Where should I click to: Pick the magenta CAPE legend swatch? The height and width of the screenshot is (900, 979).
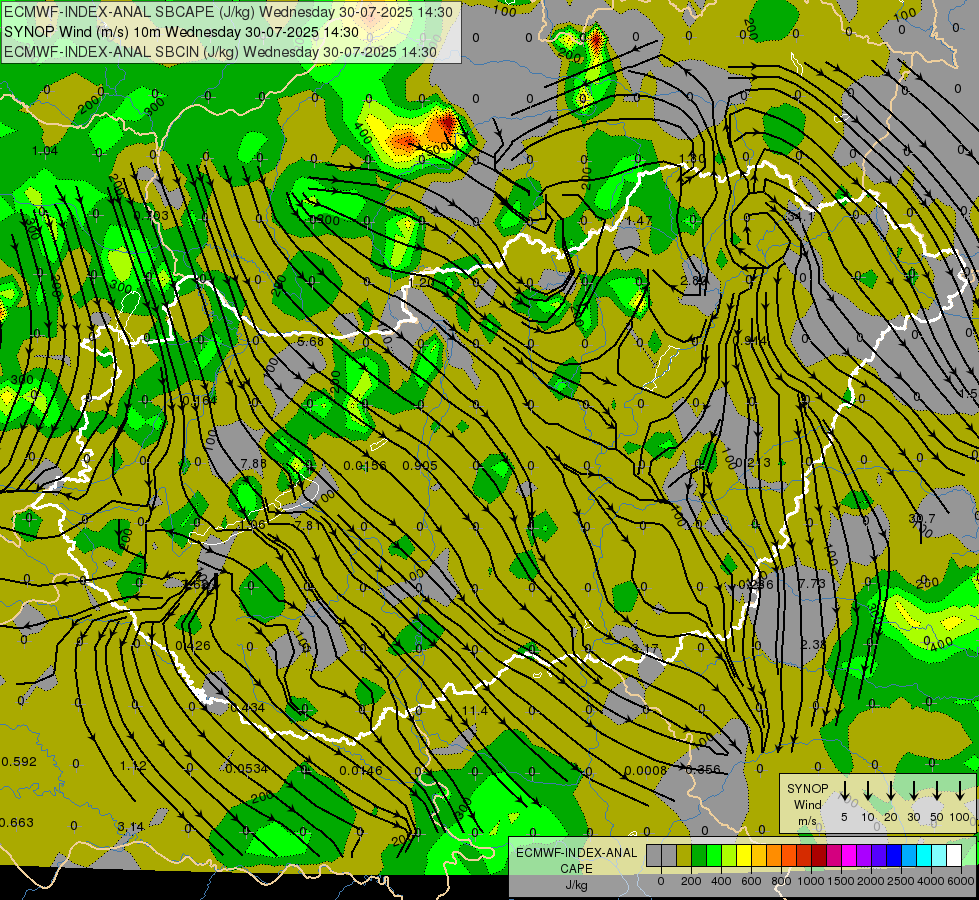click(x=849, y=856)
